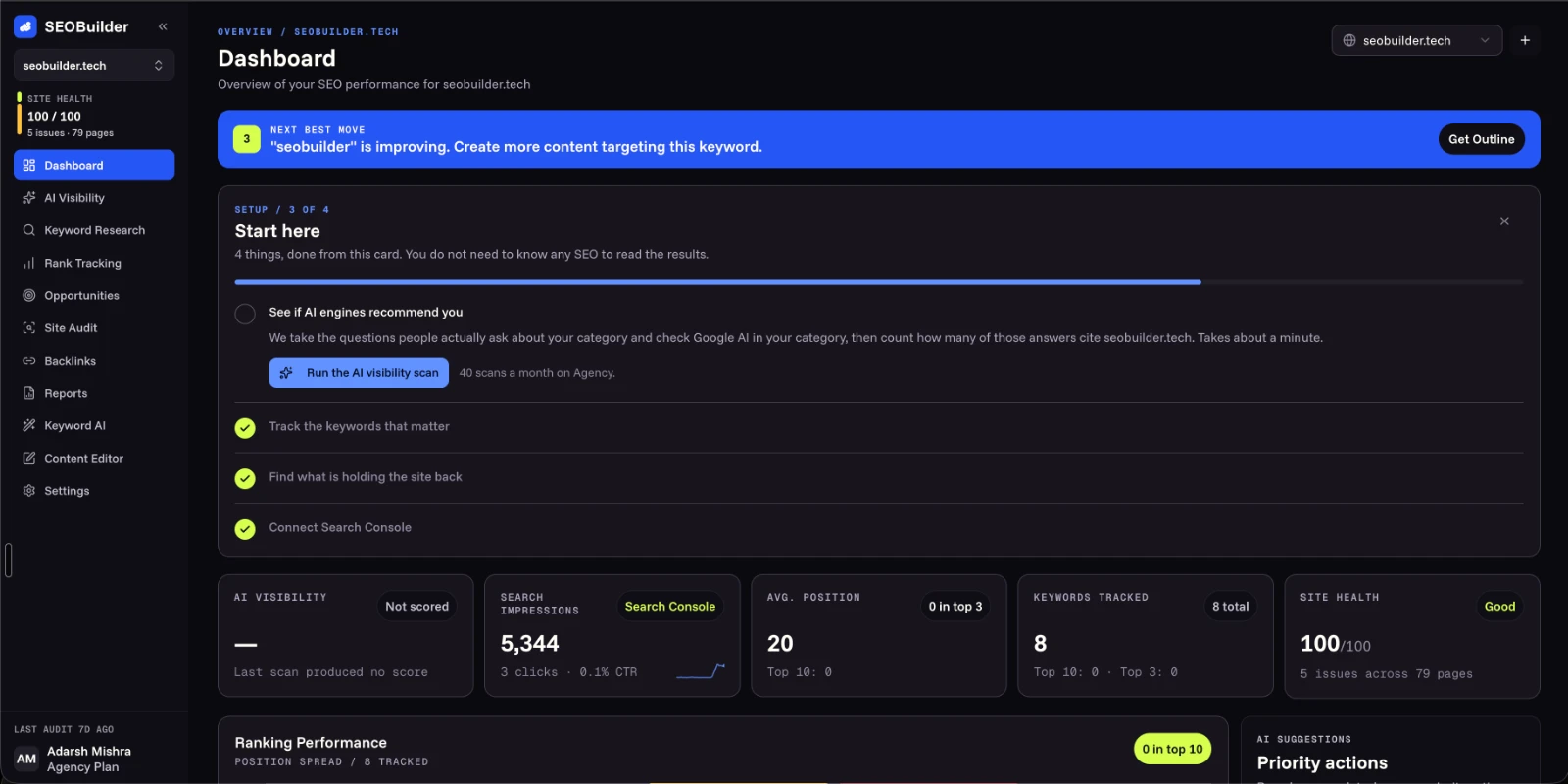Toggle Find what is holding checkmark
The image size is (1568, 784).
[245, 478]
